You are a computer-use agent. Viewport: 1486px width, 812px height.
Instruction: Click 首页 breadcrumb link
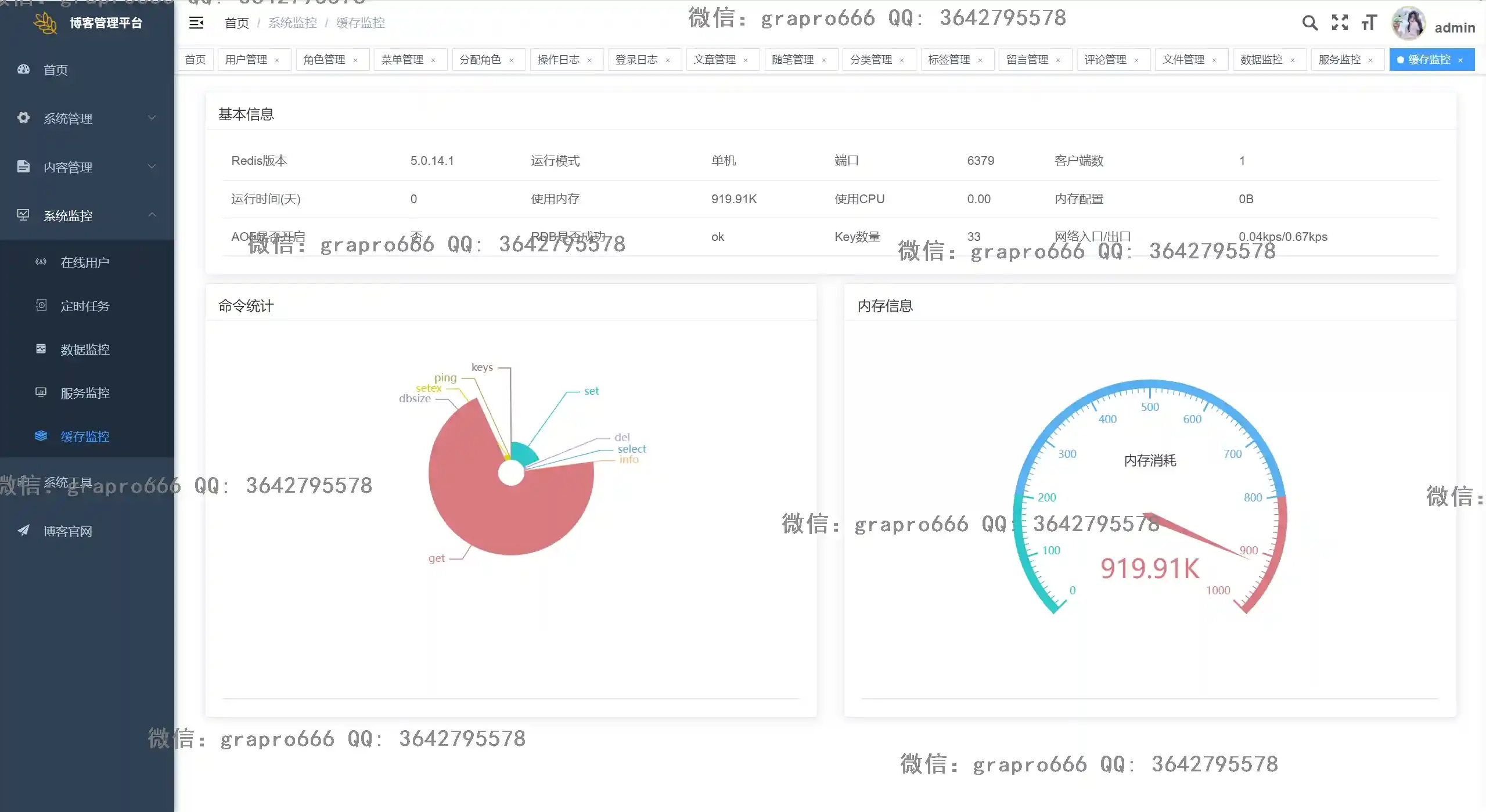point(236,23)
